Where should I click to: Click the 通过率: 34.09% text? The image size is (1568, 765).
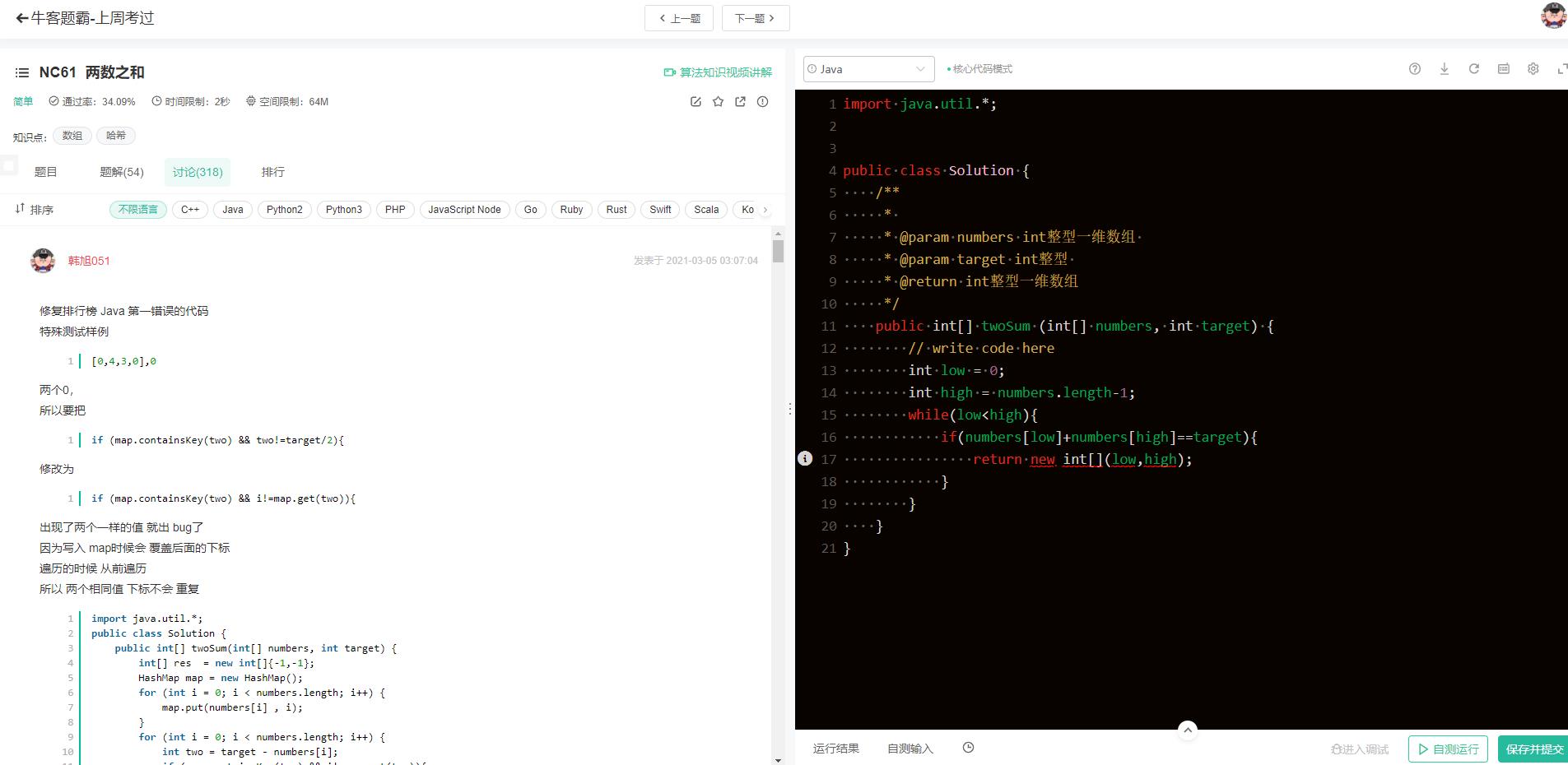pyautogui.click(x=91, y=102)
